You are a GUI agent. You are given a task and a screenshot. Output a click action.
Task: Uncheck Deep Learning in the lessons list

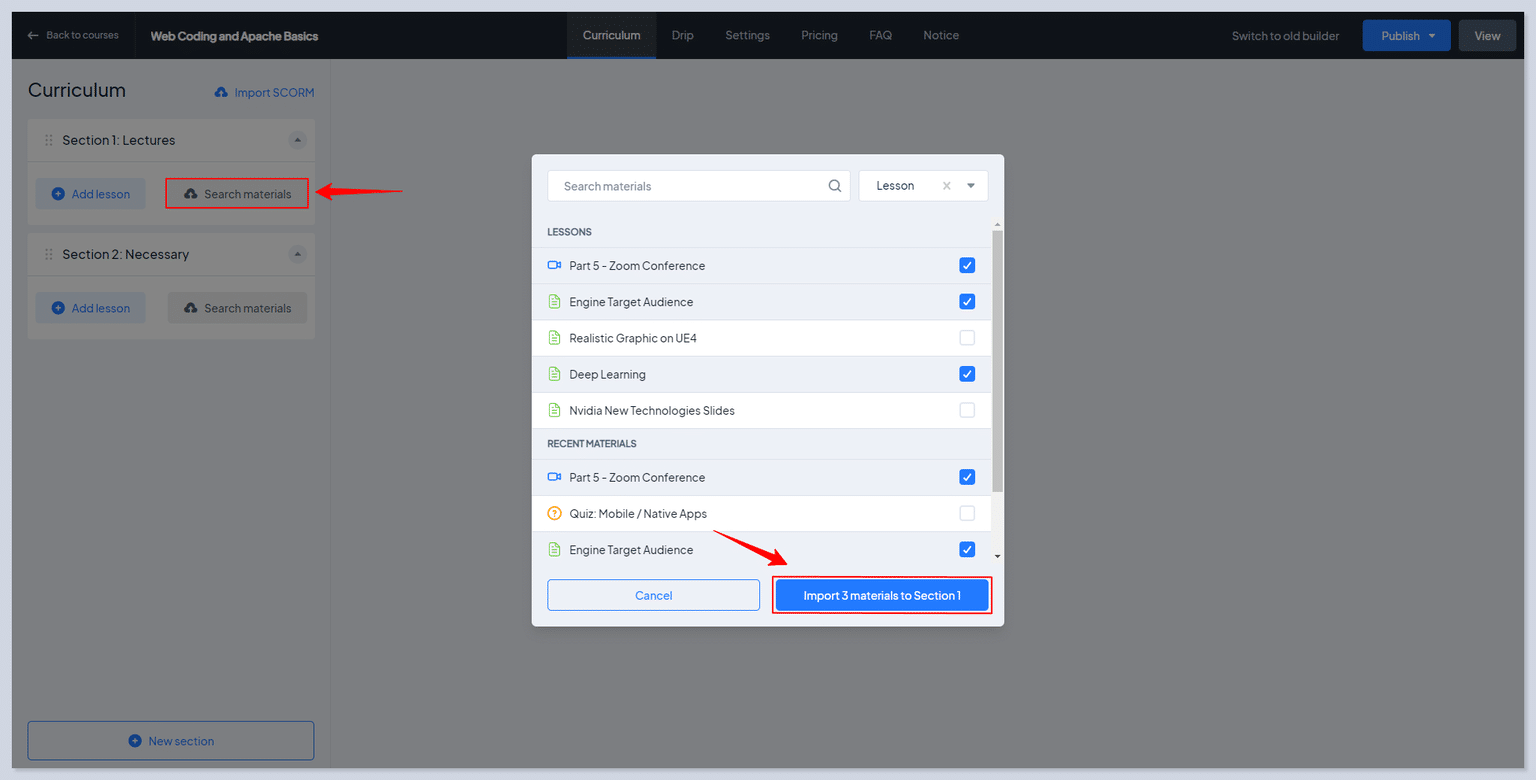(x=967, y=373)
